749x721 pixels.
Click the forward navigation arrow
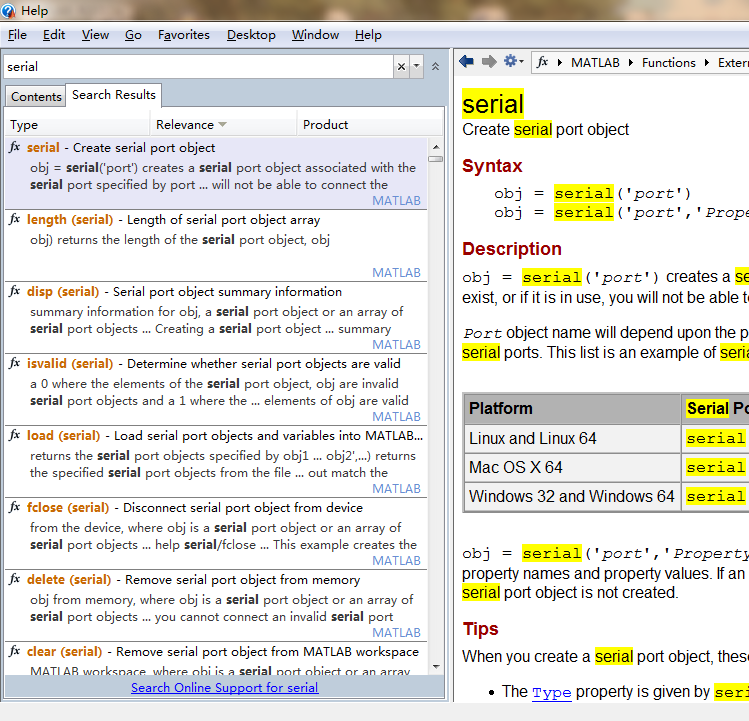(x=489, y=62)
